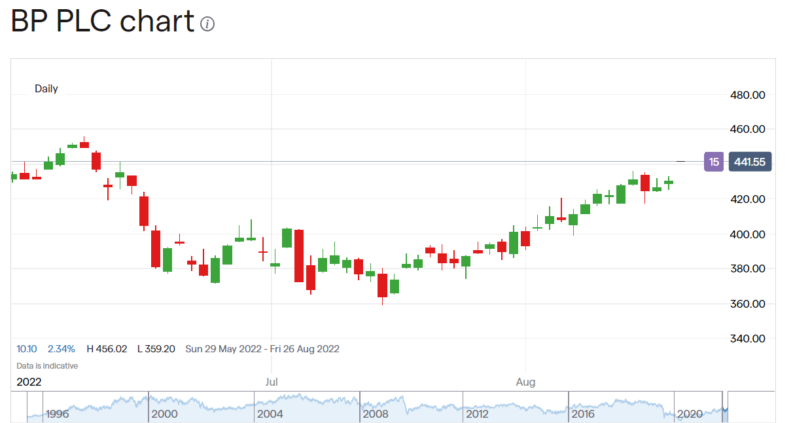Screen dimensions: 793x423
Task: Click 2008 in the history navigator
Action: (375, 414)
